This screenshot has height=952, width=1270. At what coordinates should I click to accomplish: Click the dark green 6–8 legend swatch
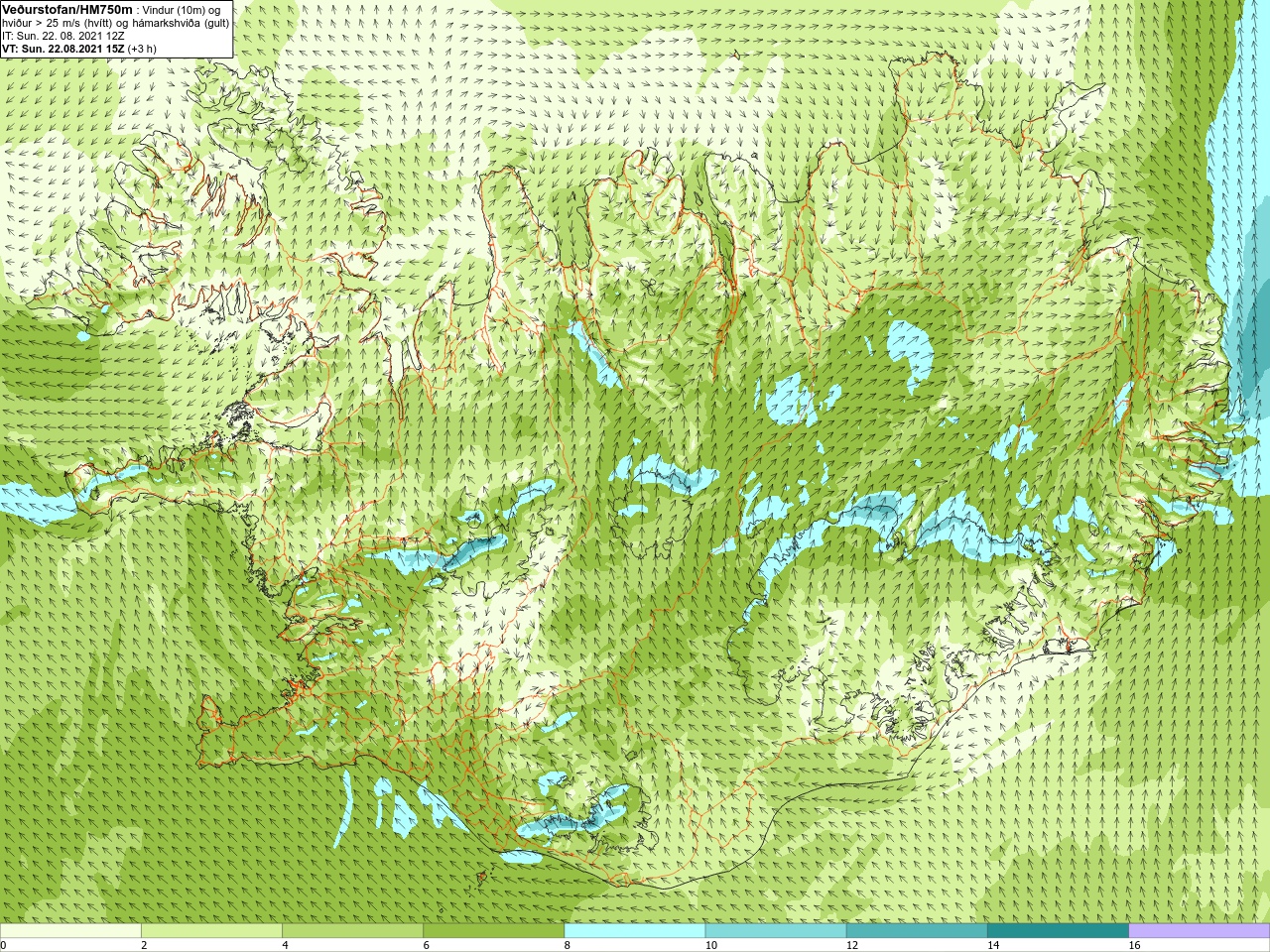tap(493, 930)
